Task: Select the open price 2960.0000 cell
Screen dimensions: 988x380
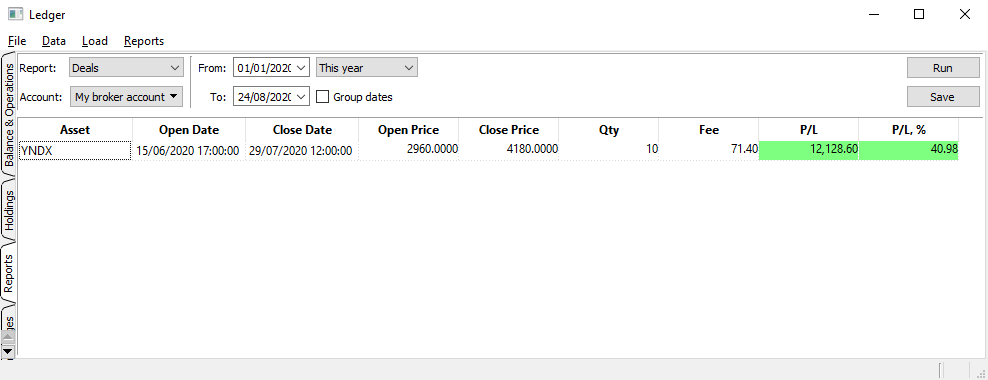Action: tap(408, 151)
